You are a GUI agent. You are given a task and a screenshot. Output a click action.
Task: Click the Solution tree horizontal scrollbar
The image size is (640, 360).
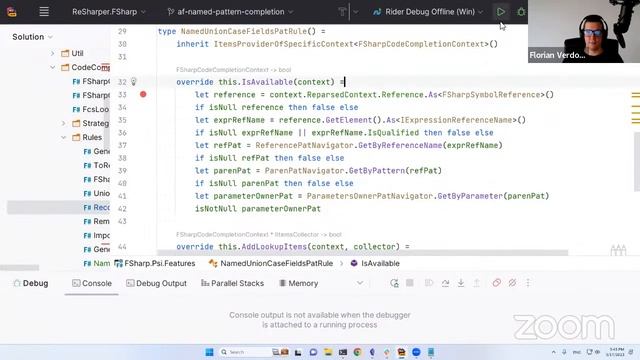[20, 268]
